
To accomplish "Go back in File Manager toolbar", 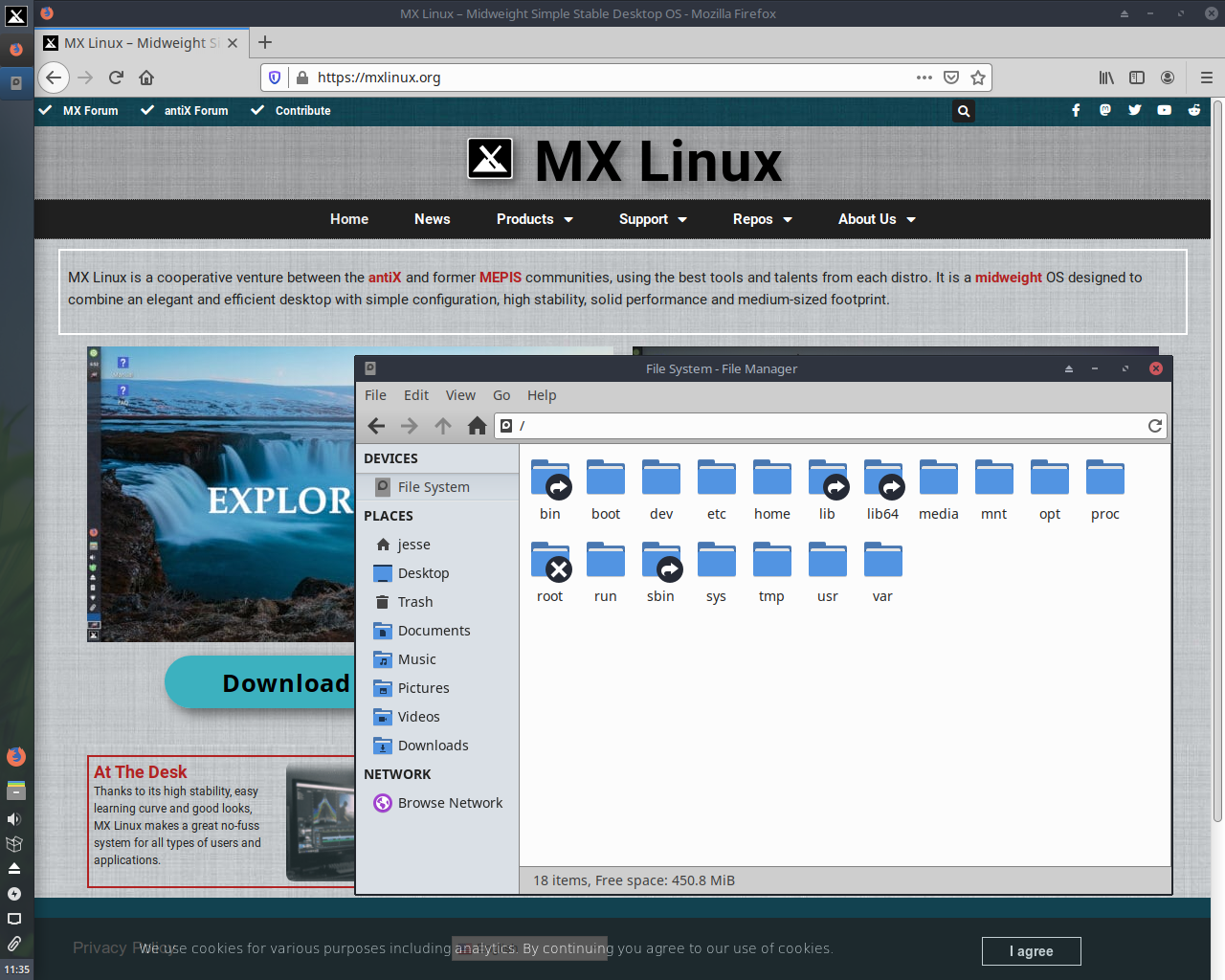I will click(376, 426).
